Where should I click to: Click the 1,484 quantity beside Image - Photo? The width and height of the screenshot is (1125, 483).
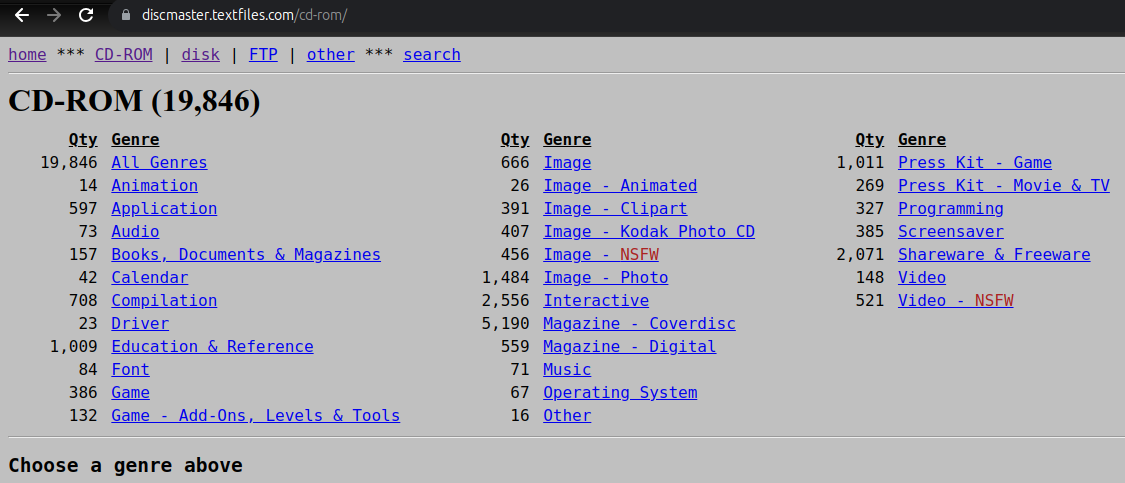click(506, 278)
